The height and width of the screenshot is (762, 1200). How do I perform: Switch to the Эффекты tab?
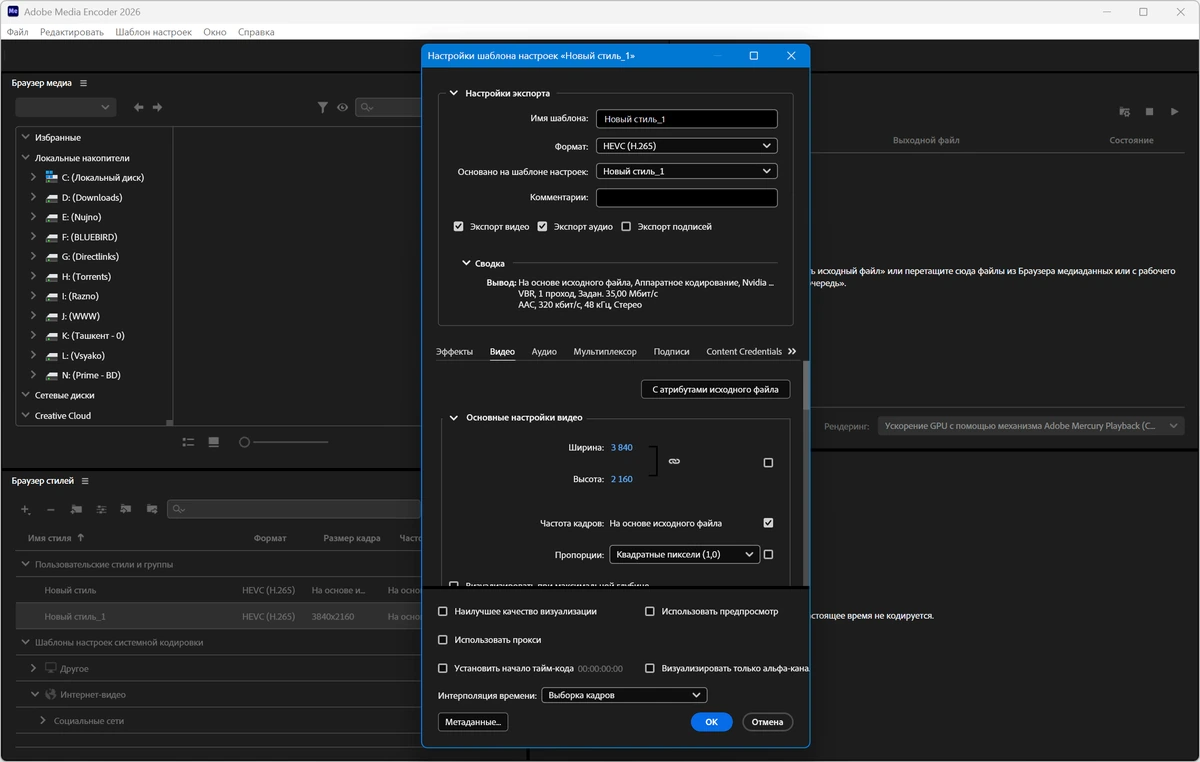(454, 352)
